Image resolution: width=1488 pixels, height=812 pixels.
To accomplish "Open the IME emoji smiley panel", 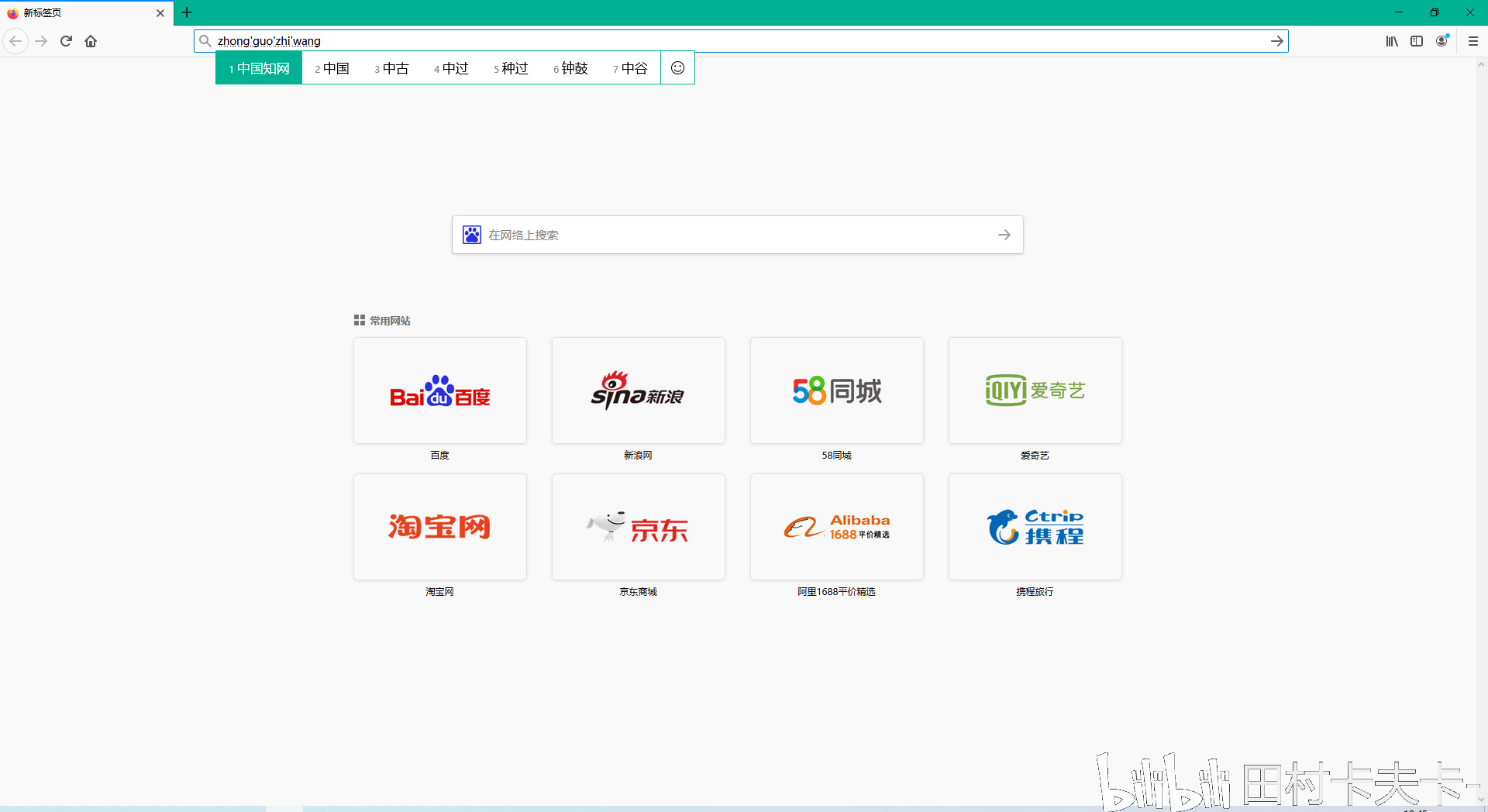I will [677, 68].
